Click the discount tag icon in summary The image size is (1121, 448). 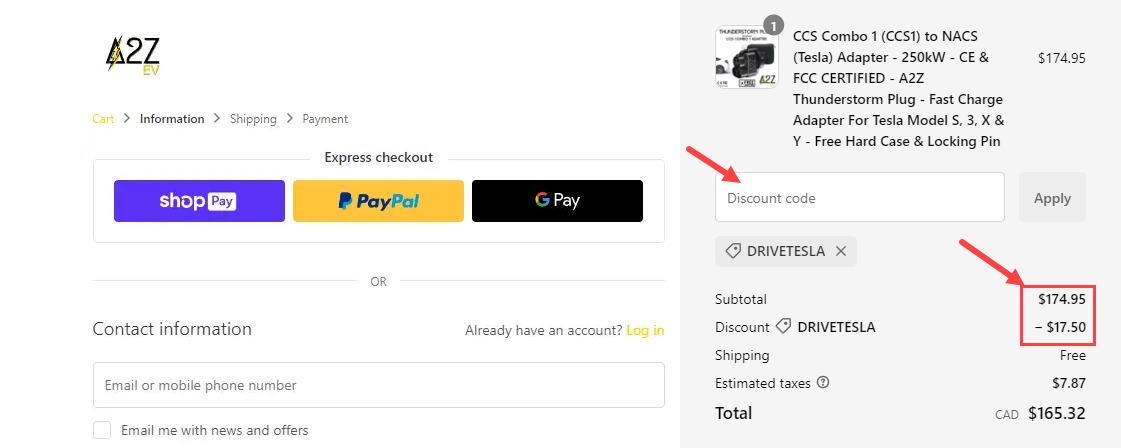pos(783,327)
